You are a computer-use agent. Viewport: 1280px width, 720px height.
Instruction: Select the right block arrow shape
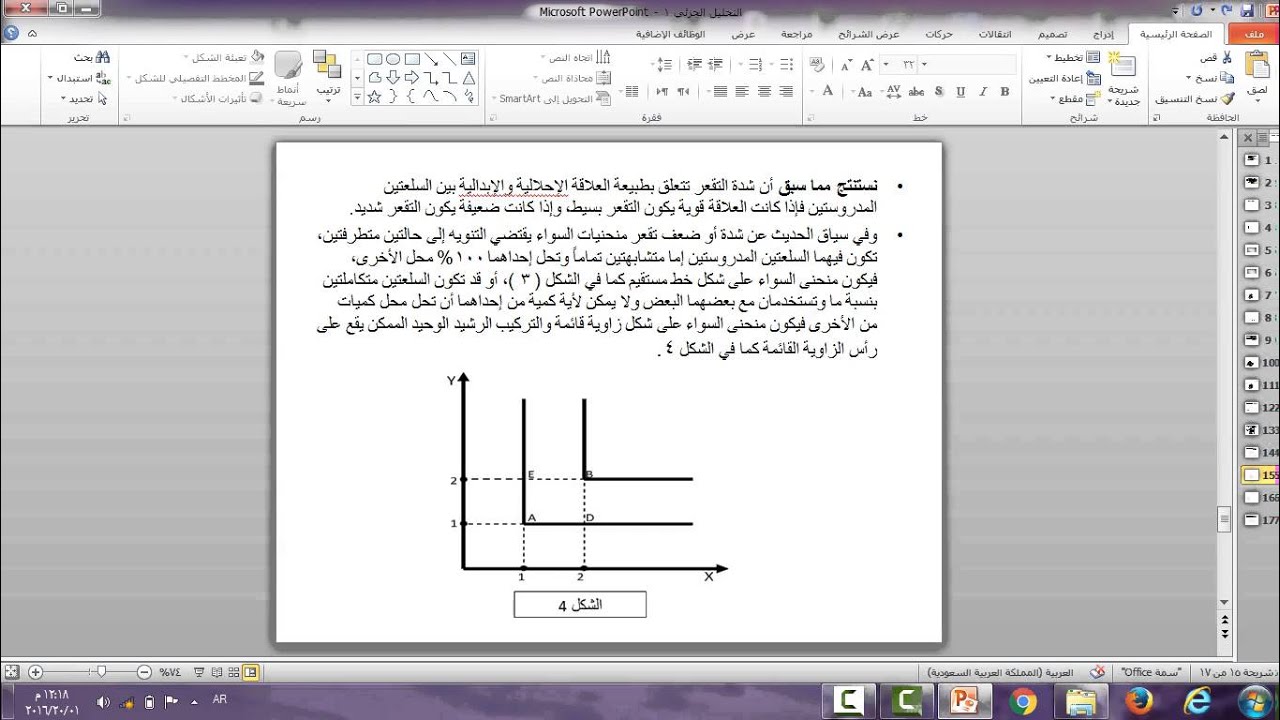(412, 78)
